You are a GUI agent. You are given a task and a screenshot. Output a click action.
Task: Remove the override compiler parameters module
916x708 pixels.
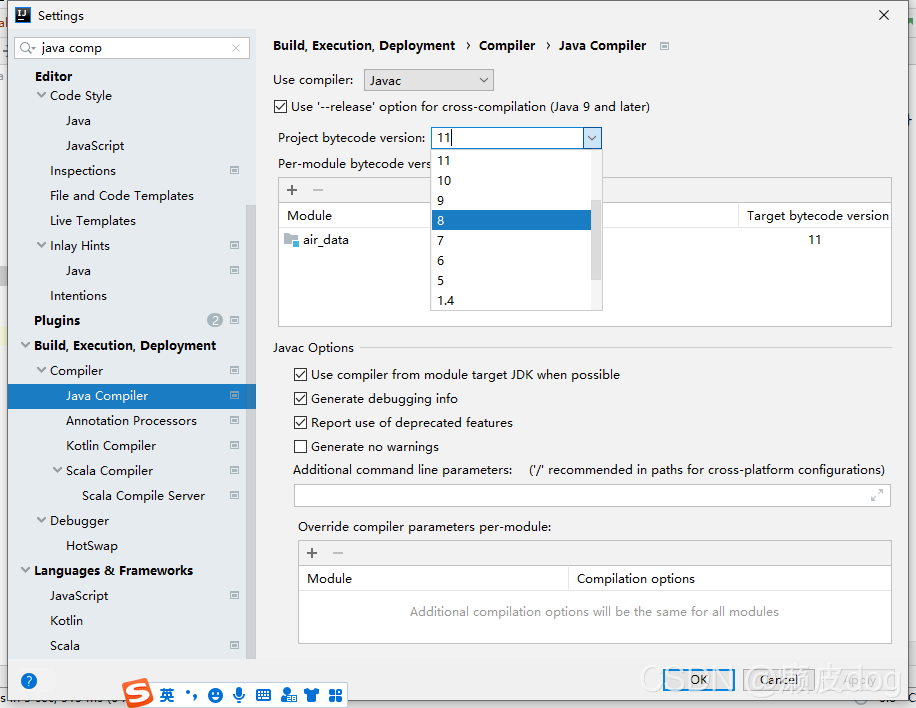pos(338,553)
